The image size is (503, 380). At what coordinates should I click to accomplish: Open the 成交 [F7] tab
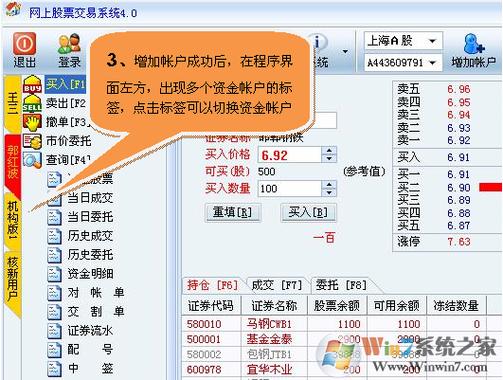(x=277, y=285)
